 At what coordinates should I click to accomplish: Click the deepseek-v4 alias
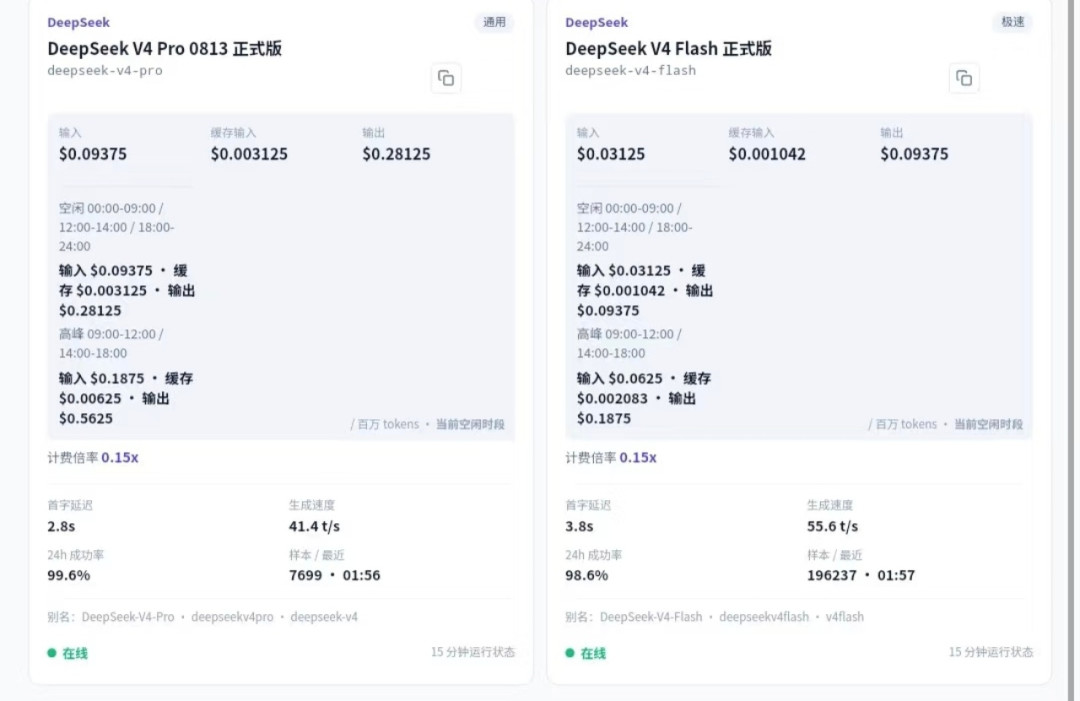tap(324, 617)
